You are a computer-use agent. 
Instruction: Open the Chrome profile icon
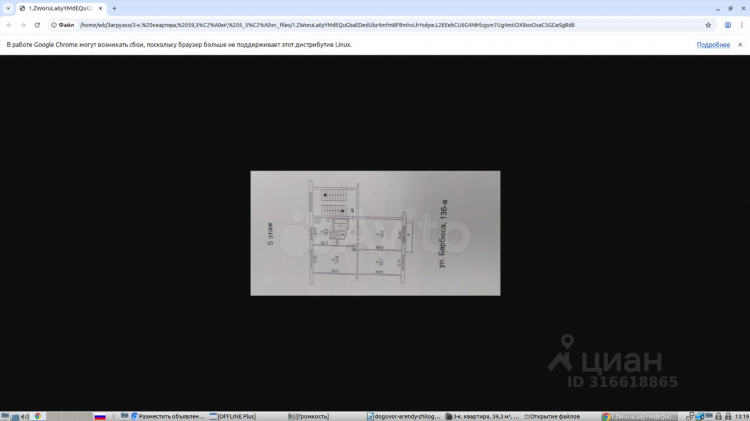[728, 25]
